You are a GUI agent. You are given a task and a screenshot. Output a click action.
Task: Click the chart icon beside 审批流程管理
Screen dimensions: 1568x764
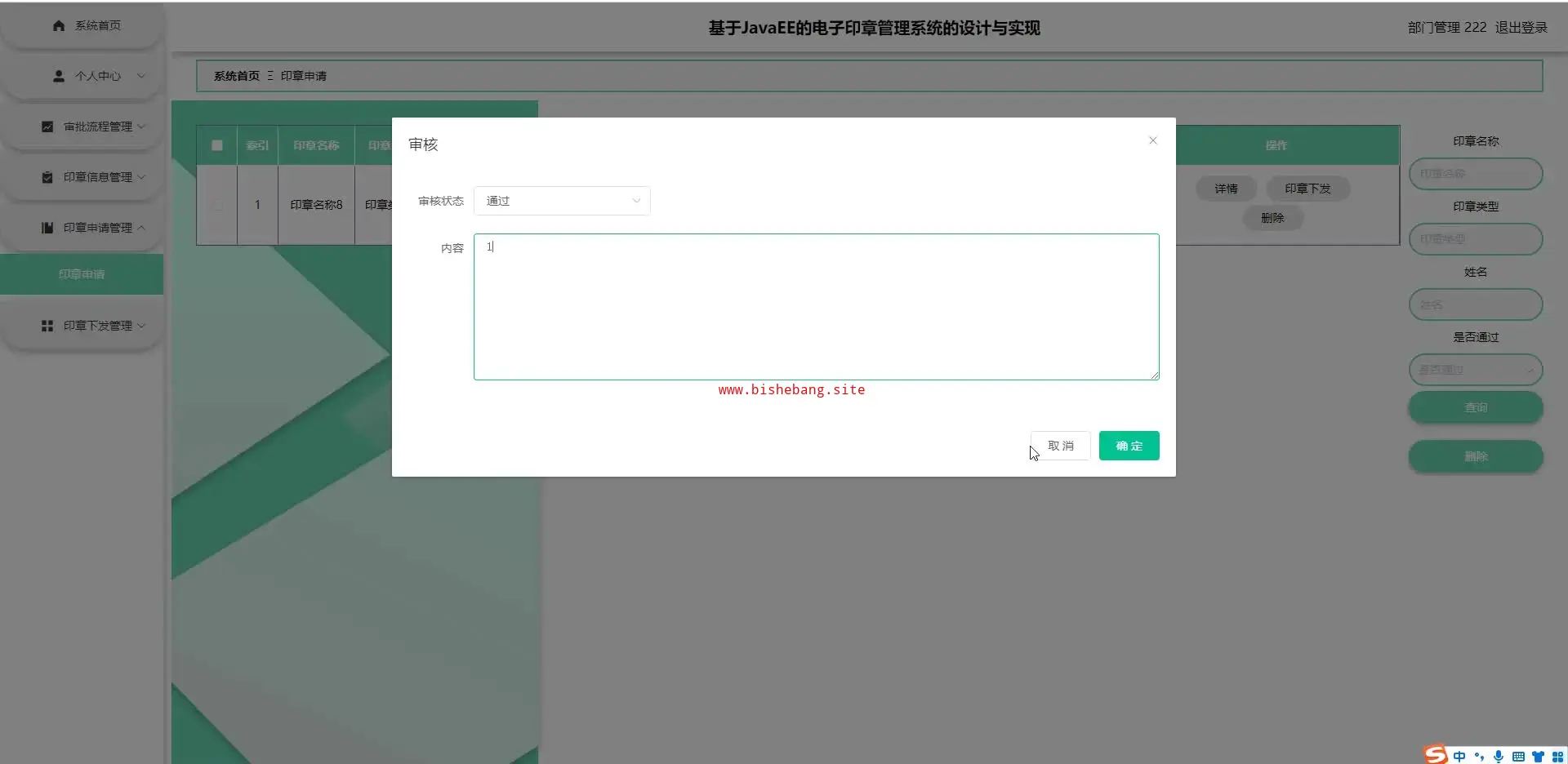47,127
